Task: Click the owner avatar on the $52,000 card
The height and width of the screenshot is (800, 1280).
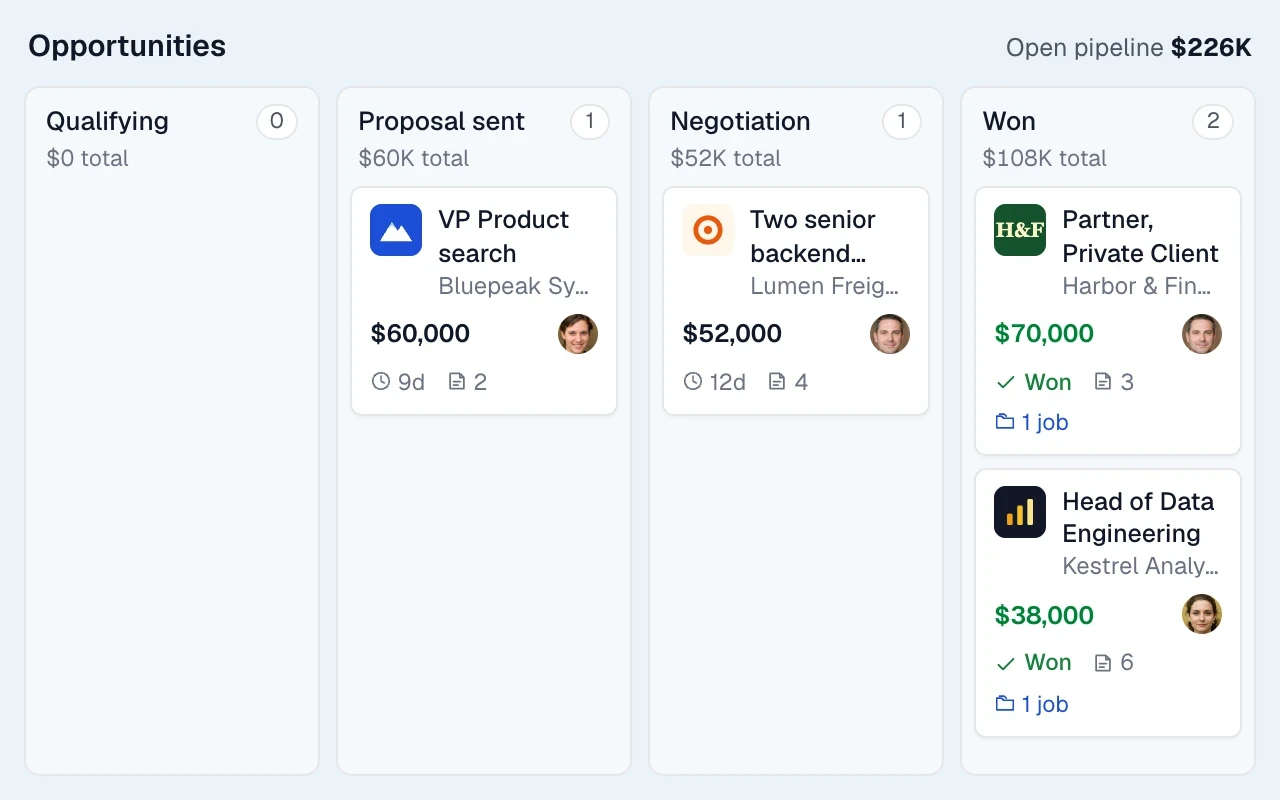Action: tap(890, 334)
